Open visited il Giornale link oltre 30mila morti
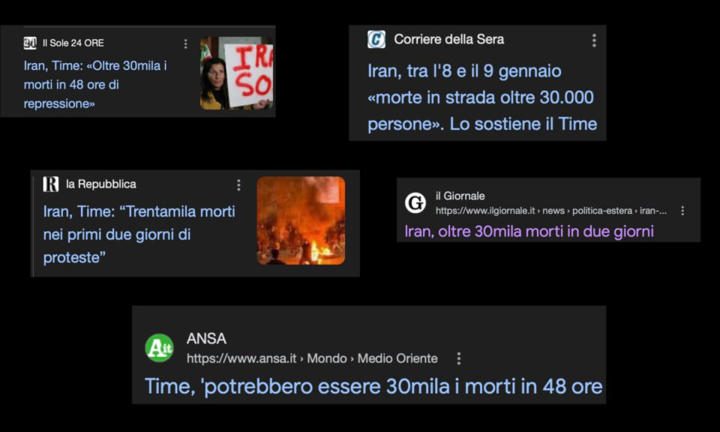This screenshot has width=720, height=432. pyautogui.click(x=529, y=231)
